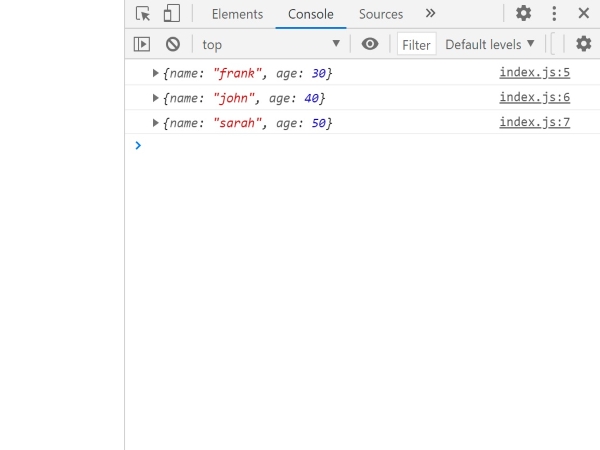Expand the john object entry

pyautogui.click(x=156, y=98)
